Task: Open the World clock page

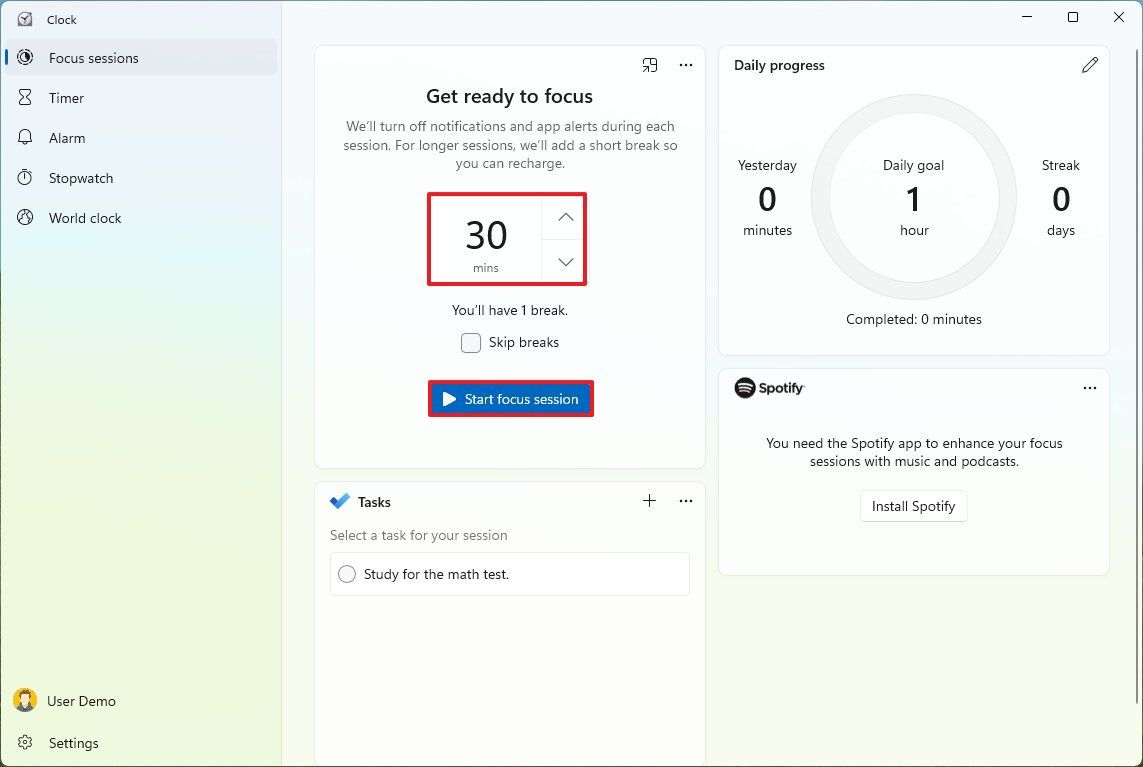Action: [85, 218]
